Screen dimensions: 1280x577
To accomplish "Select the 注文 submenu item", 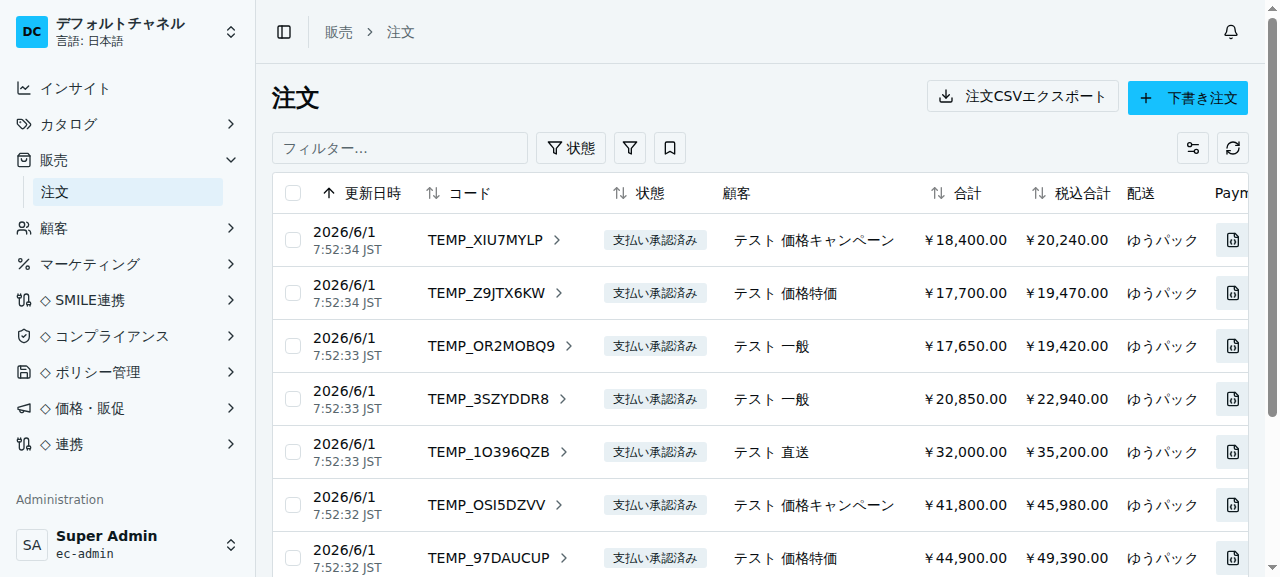I will pyautogui.click(x=128, y=192).
